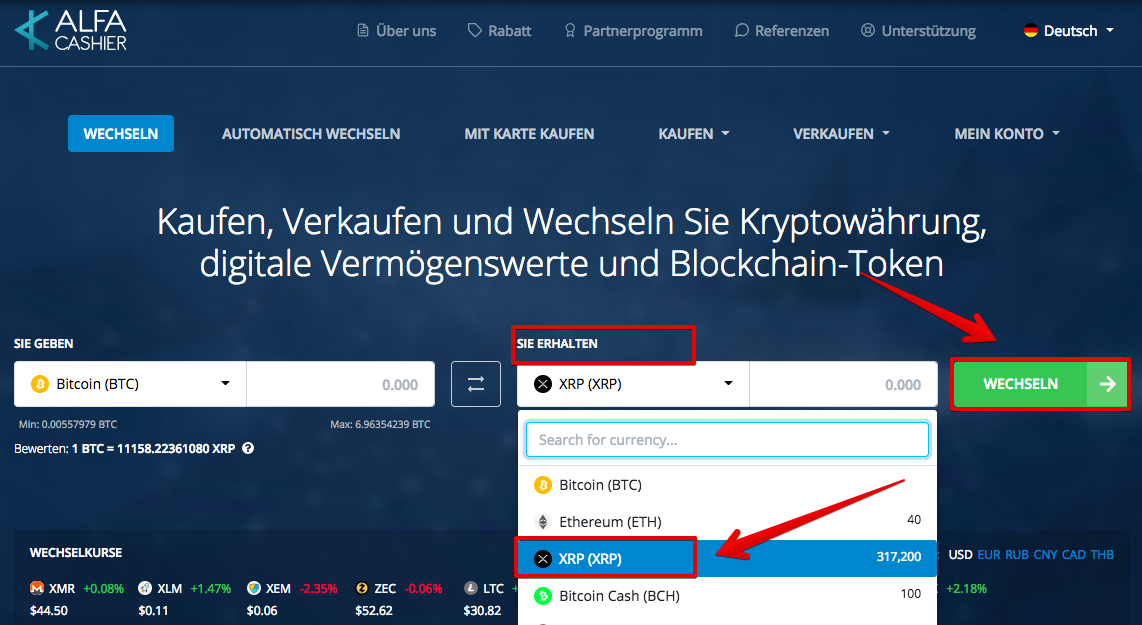1142x625 pixels.
Task: Click the Search for currency field
Action: (x=727, y=440)
